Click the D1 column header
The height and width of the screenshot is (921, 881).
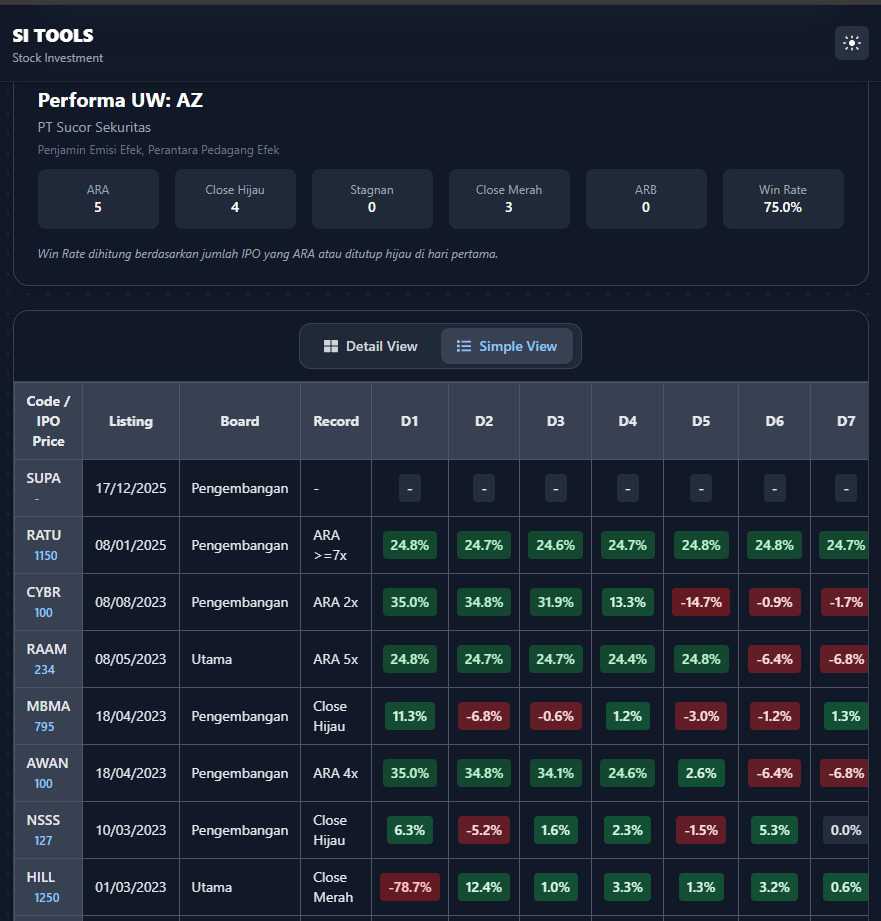[410, 421]
